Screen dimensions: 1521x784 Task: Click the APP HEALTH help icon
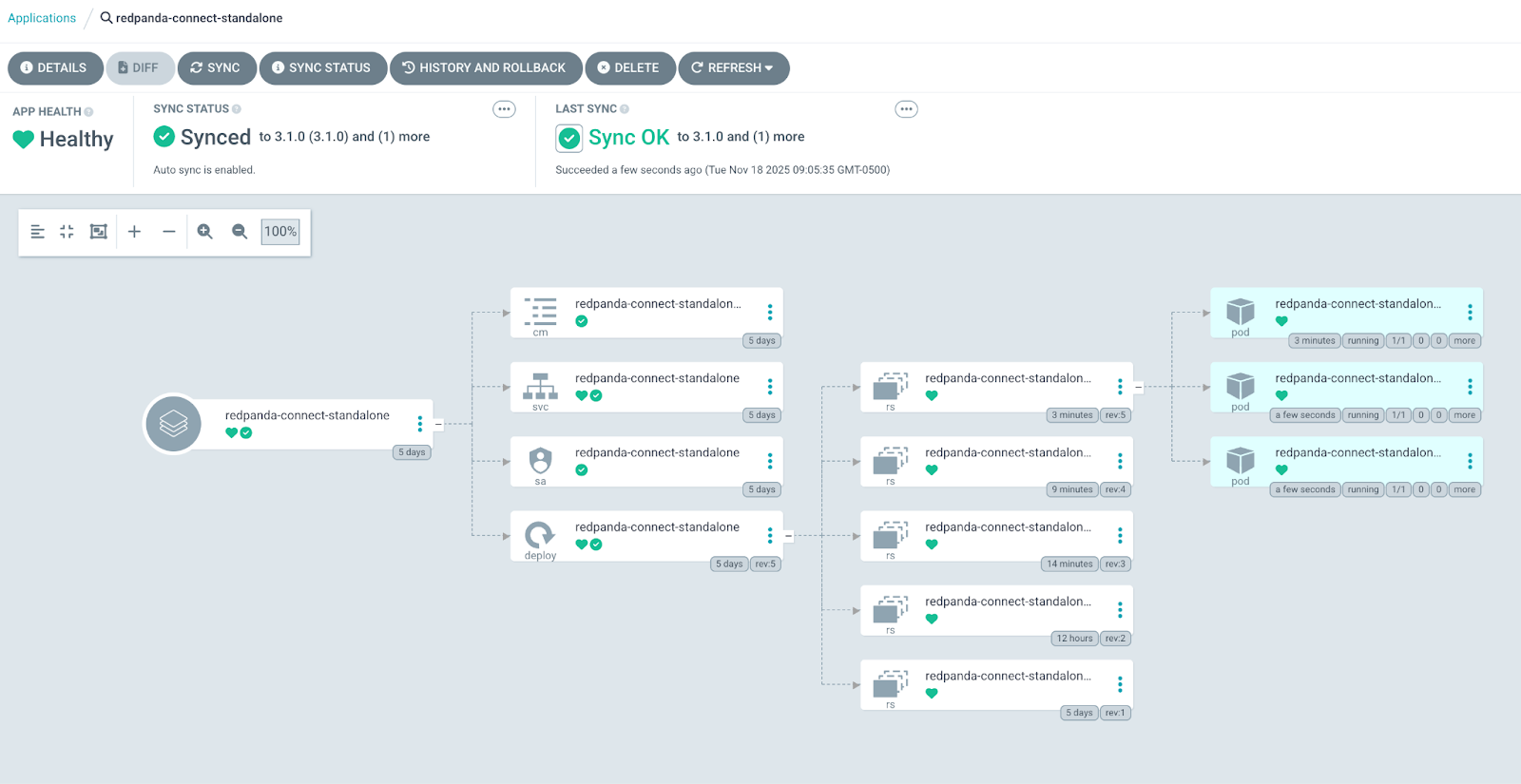point(88,112)
